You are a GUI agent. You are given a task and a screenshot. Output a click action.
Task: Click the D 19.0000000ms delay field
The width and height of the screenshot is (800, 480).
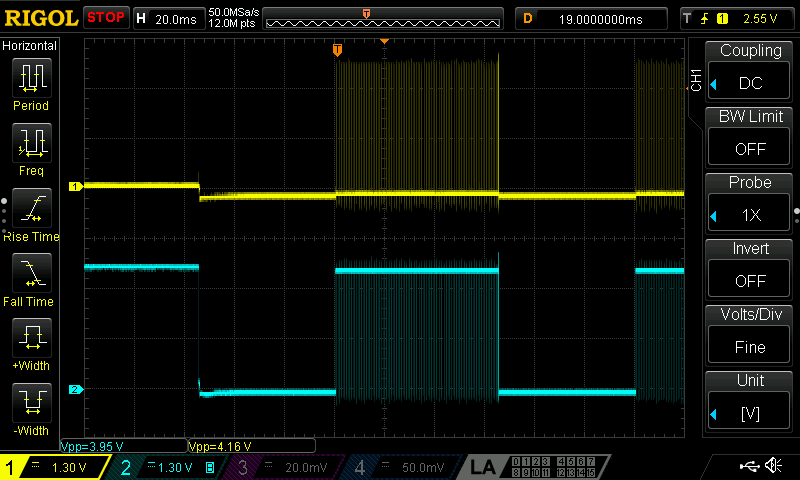[x=591, y=19]
